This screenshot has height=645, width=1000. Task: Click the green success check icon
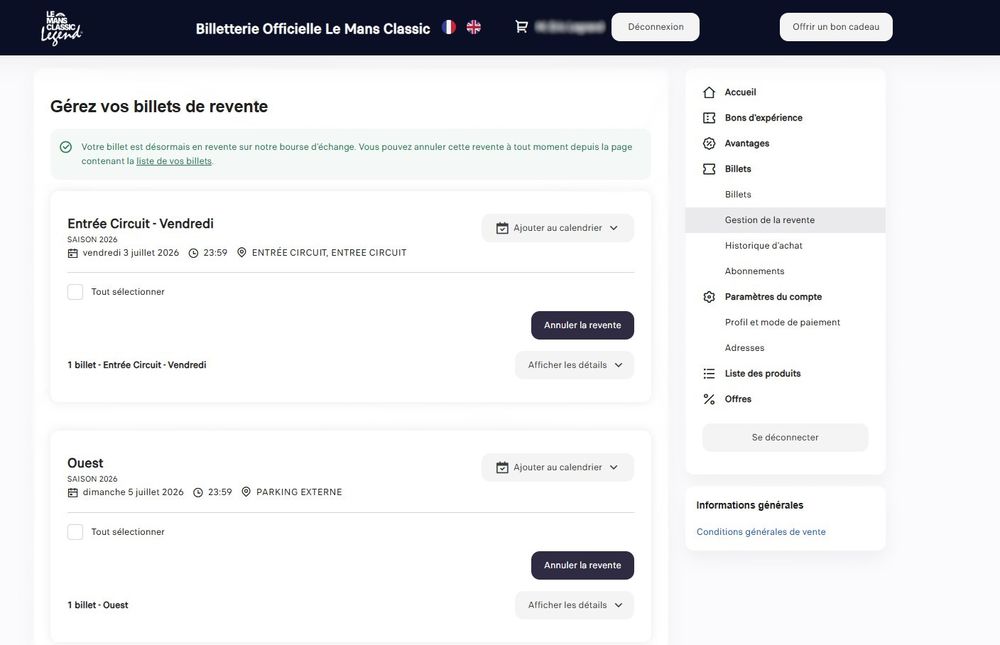point(66,147)
